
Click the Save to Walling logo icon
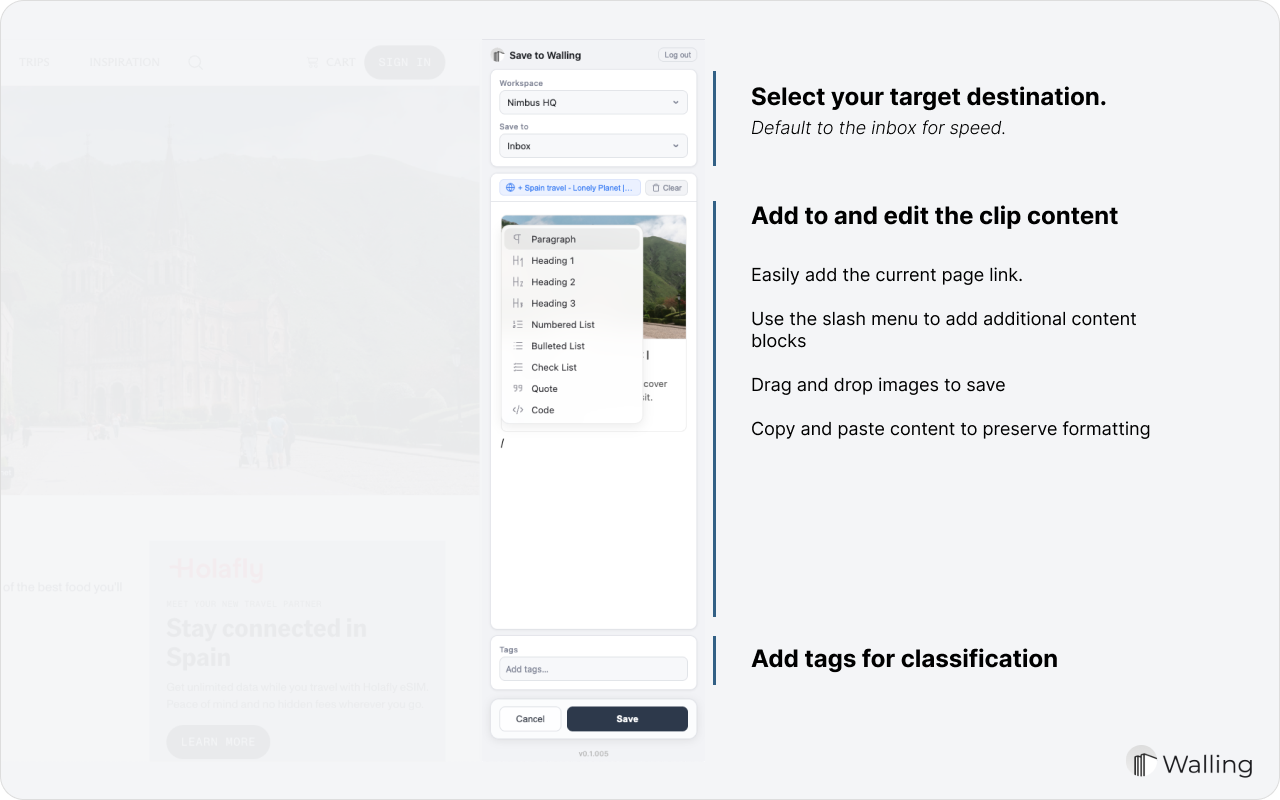pyautogui.click(x=498, y=55)
